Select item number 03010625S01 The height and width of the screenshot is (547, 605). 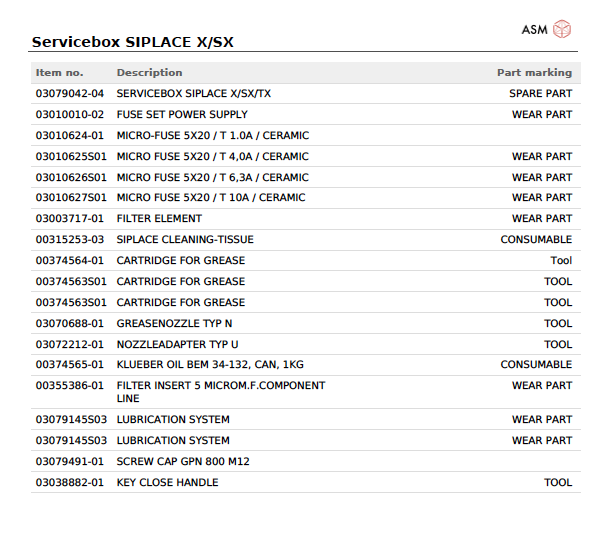click(x=71, y=157)
